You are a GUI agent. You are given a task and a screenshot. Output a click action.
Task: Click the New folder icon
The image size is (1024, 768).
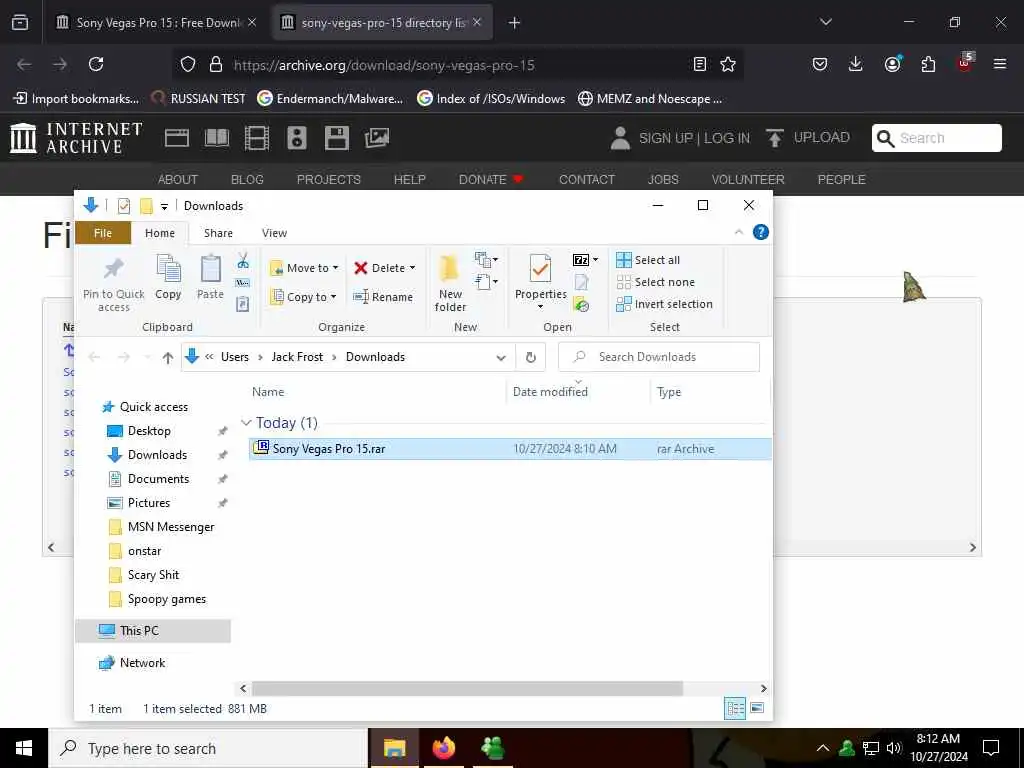(x=450, y=269)
